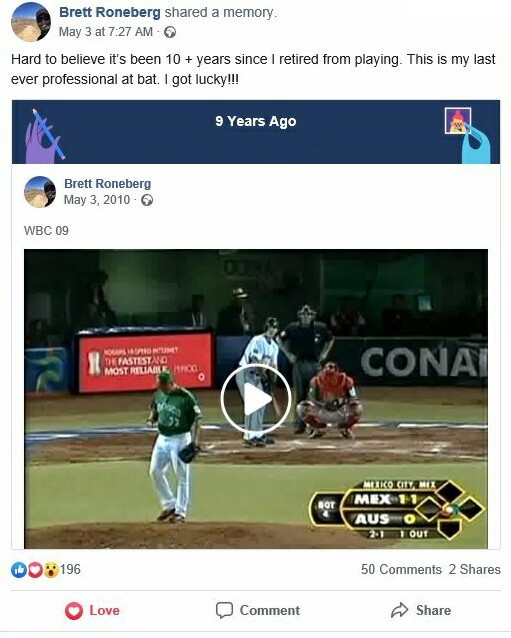Open the 2 Shares link

[475, 569]
